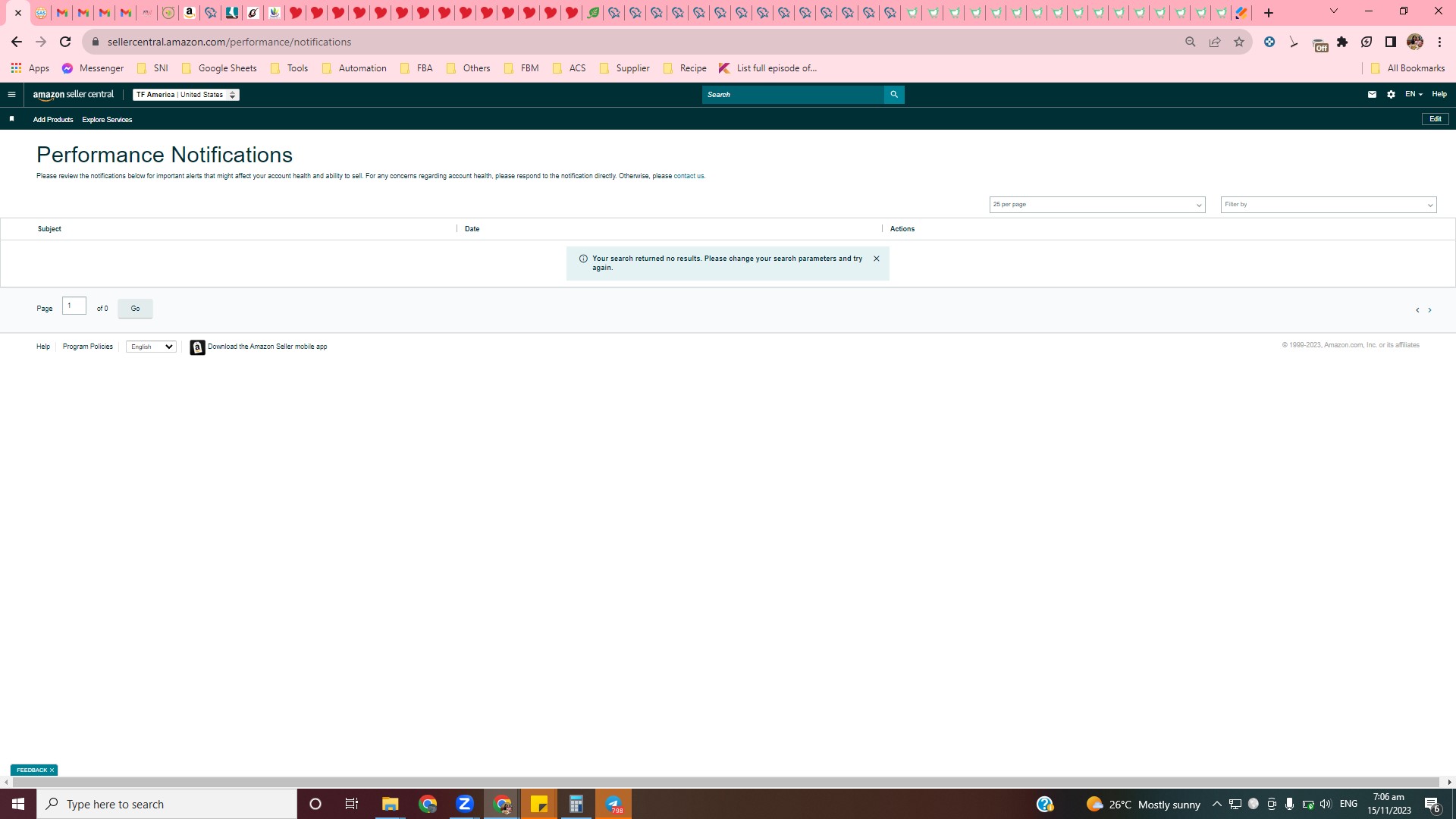Open Program Policies footer link

(x=88, y=347)
